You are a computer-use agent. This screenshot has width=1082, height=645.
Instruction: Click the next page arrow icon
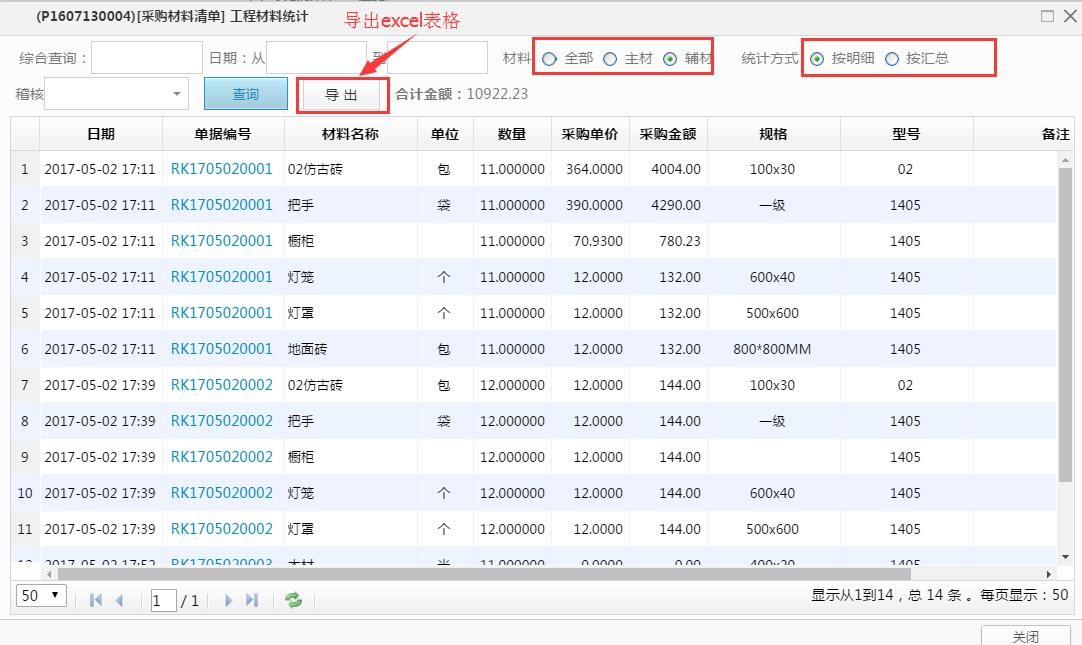[x=228, y=600]
